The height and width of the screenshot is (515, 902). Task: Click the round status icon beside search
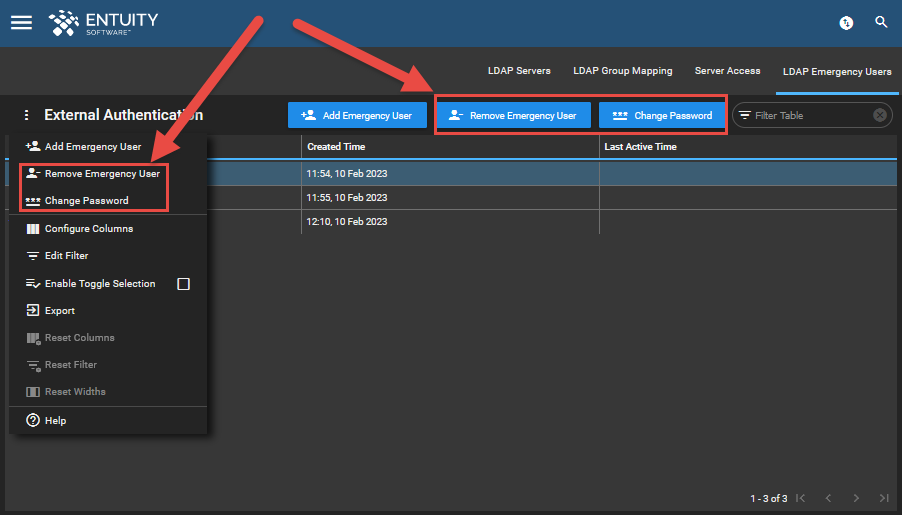846,22
